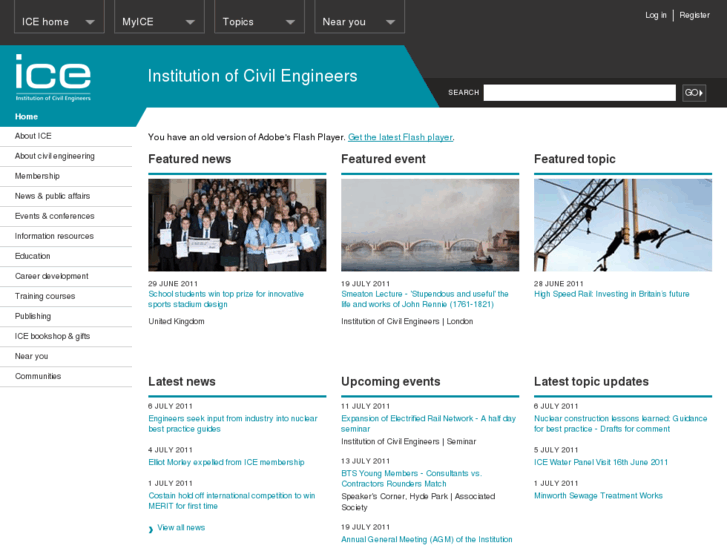The height and width of the screenshot is (545, 727).
Task: Open Expansion of Electrified Rail Network seminar
Action: (x=428, y=423)
